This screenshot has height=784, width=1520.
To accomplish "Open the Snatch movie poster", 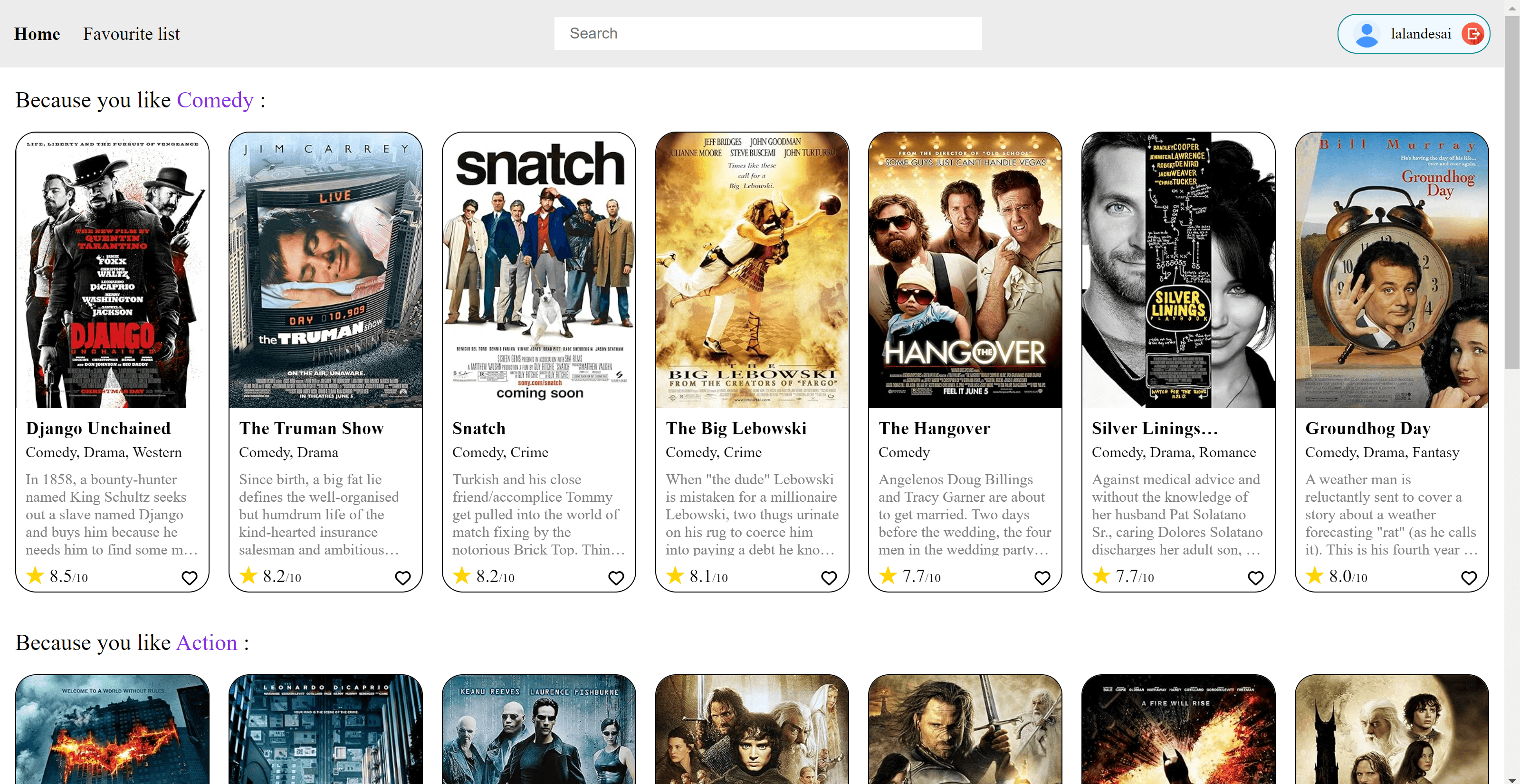I will click(x=539, y=270).
